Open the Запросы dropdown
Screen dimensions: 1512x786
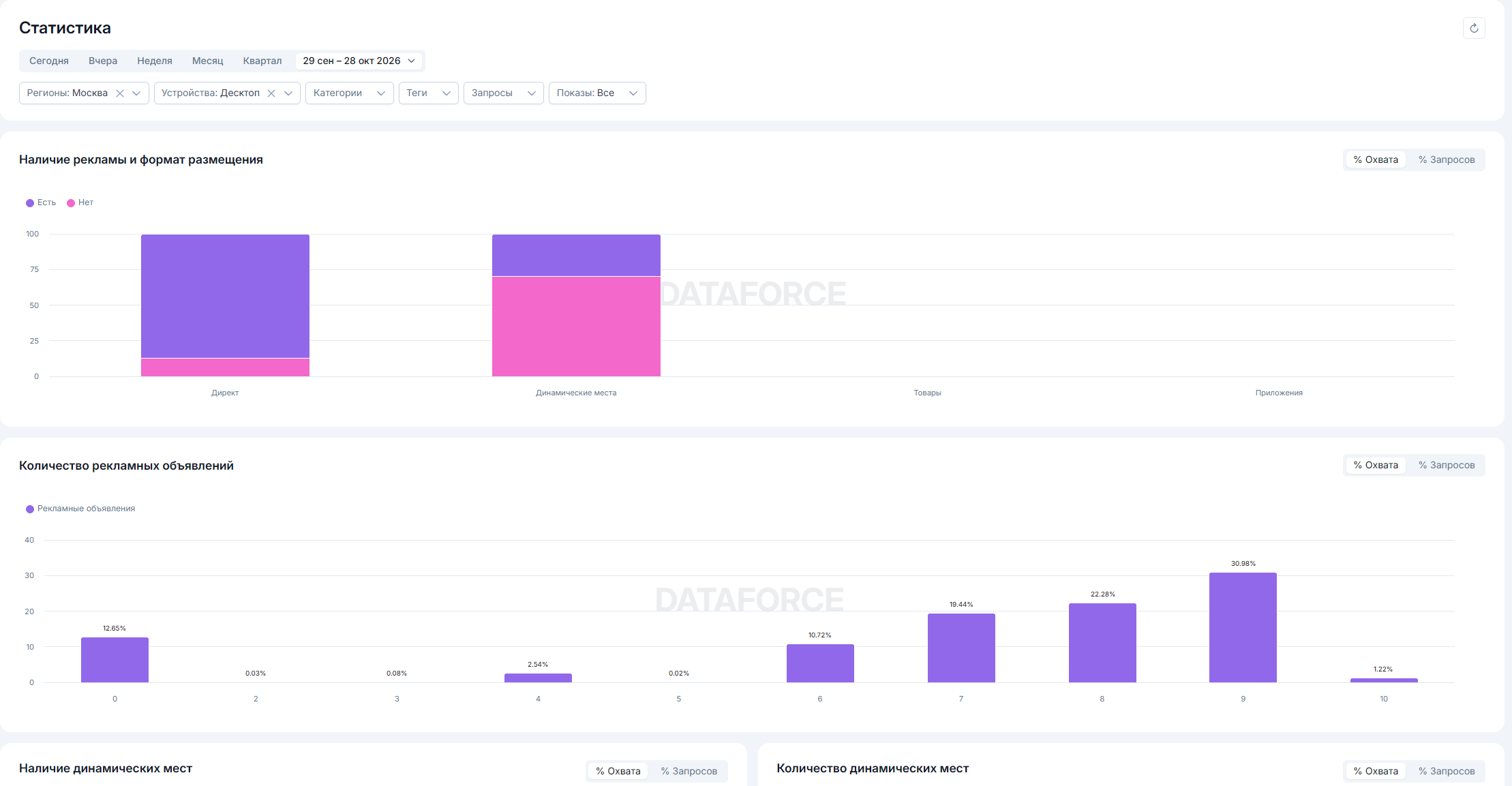click(x=504, y=93)
